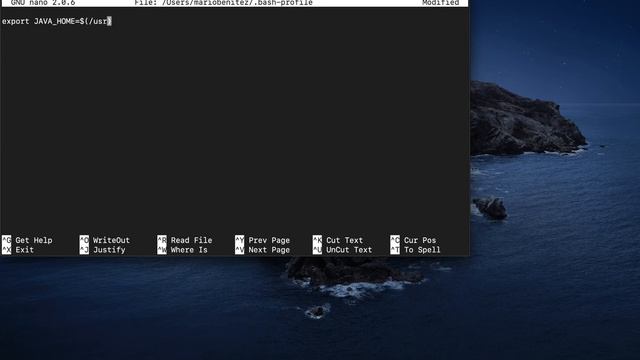Viewport: 640px width, 360px height.
Task: Click the ^J Justify shortcut
Action: pos(102,250)
